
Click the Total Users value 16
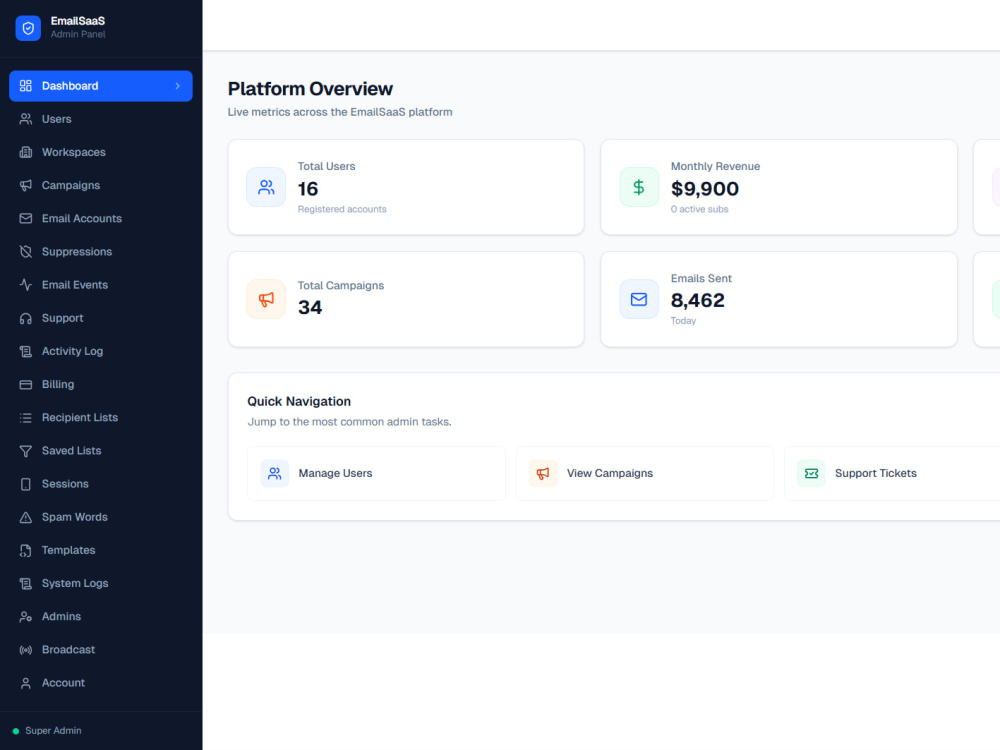click(308, 189)
